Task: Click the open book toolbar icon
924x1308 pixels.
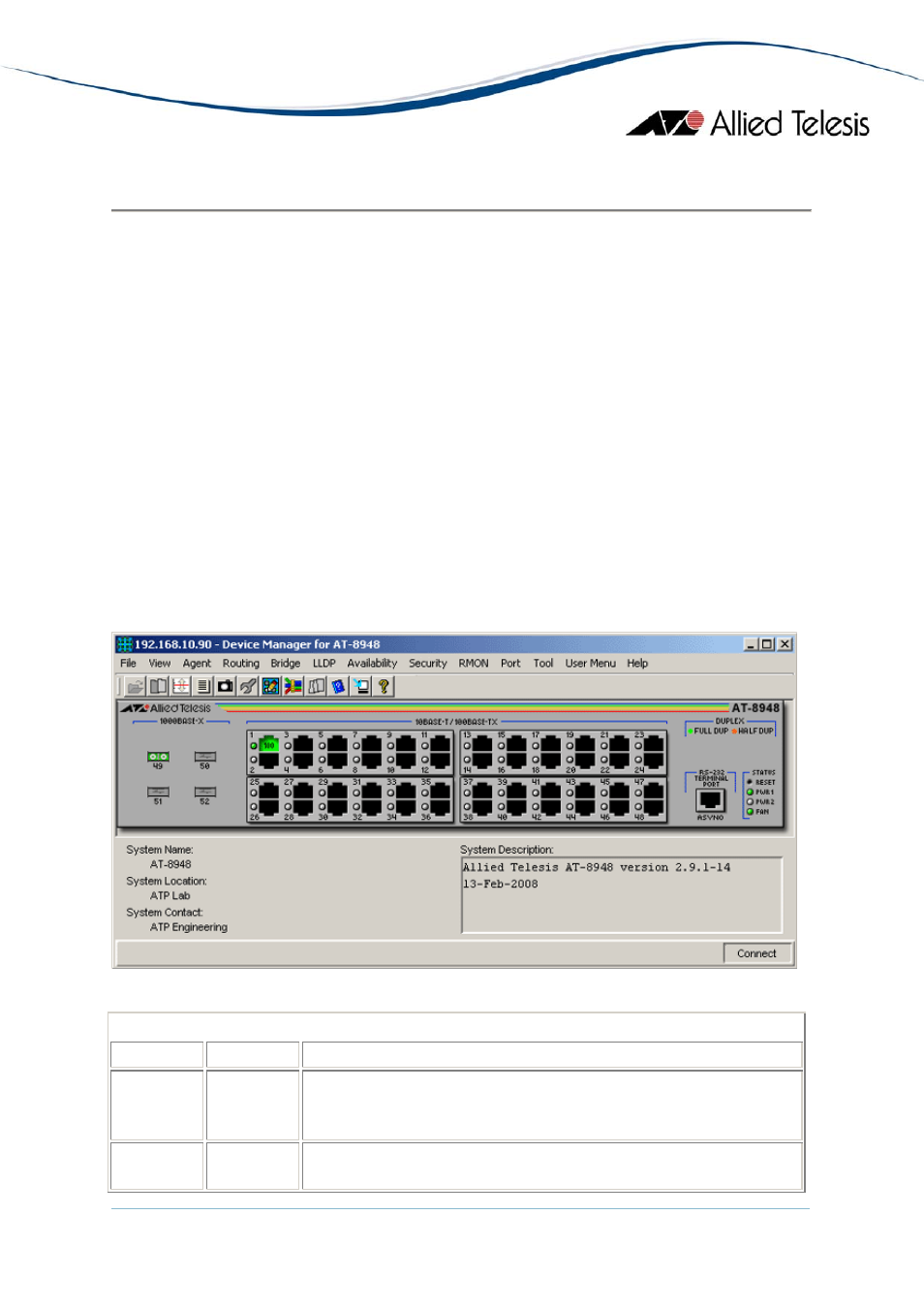Action: coord(158,686)
